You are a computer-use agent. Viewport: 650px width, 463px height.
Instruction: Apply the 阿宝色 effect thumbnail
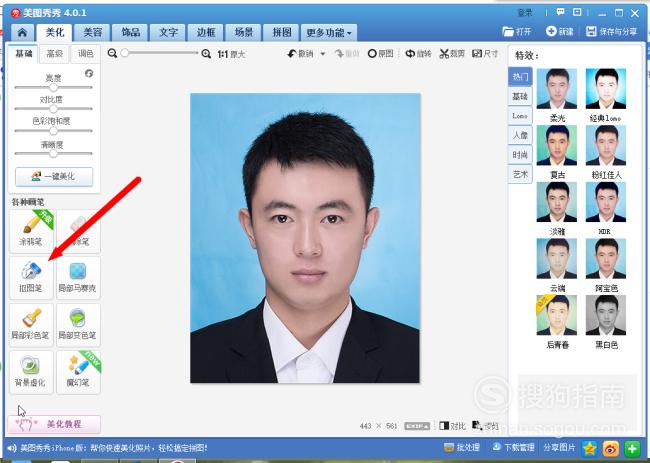pos(606,259)
